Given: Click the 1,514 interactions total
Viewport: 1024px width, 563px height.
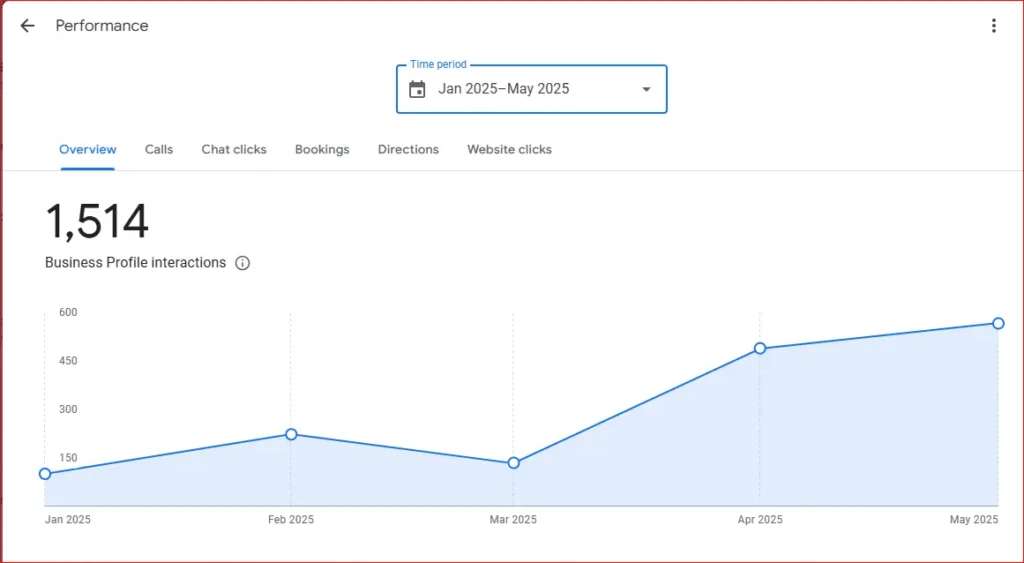Looking at the screenshot, I should (97, 221).
